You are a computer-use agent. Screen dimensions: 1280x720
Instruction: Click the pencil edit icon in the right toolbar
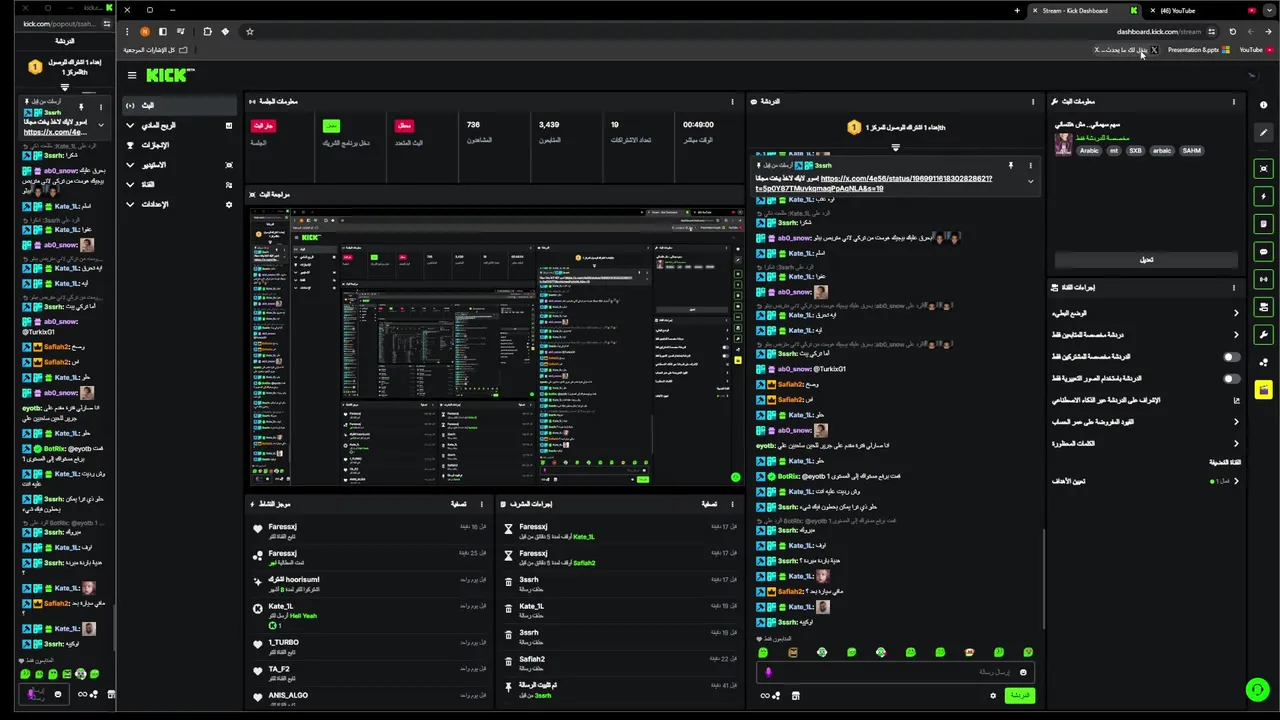[x=1264, y=132]
